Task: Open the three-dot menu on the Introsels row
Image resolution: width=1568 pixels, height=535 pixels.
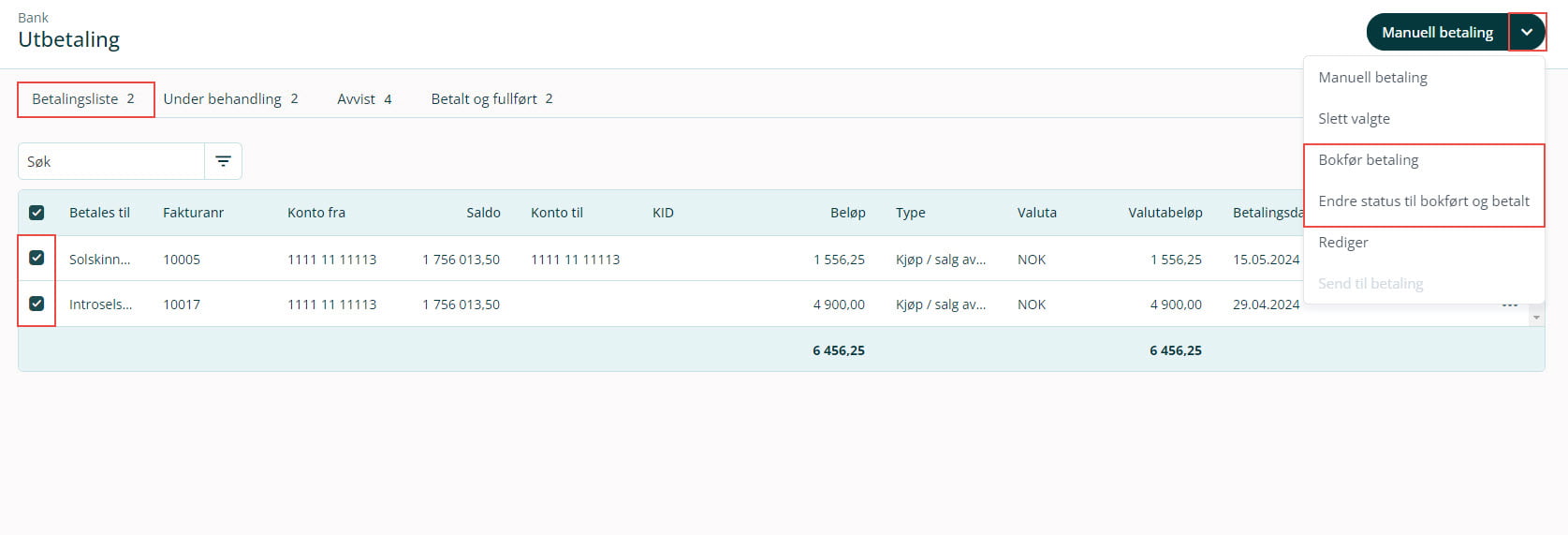Action: 1509,305
